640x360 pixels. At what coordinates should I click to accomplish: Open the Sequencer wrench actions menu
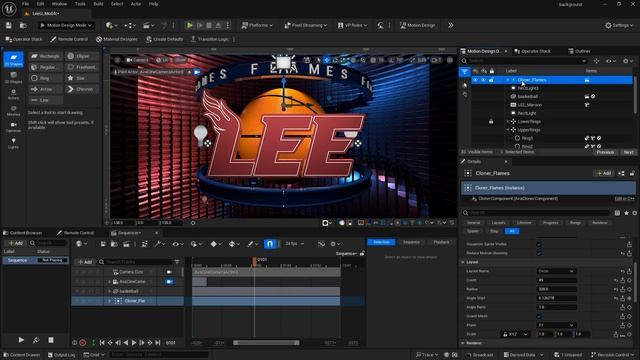(x=160, y=244)
